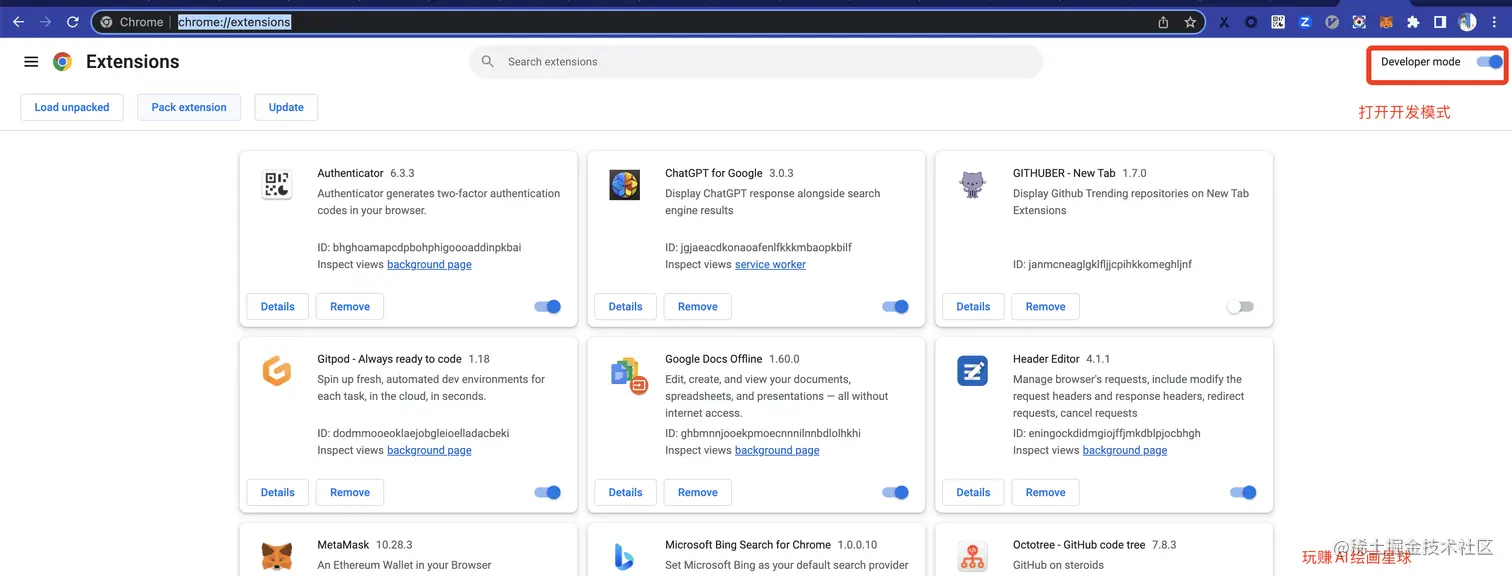1512x576 pixels.
Task: Bookmark this page with star icon
Action: click(x=1190, y=22)
